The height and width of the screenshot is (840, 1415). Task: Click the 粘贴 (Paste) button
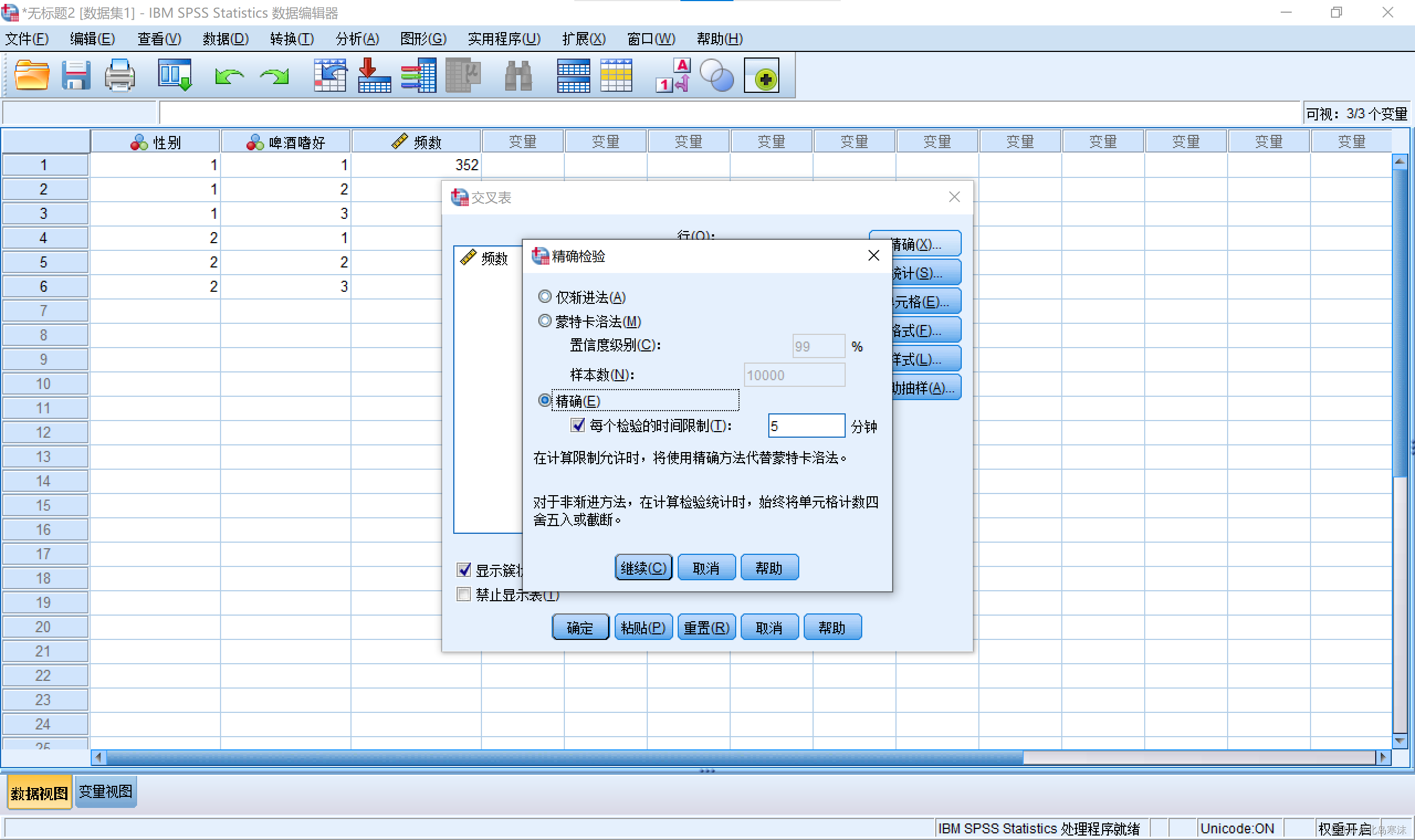point(643,627)
